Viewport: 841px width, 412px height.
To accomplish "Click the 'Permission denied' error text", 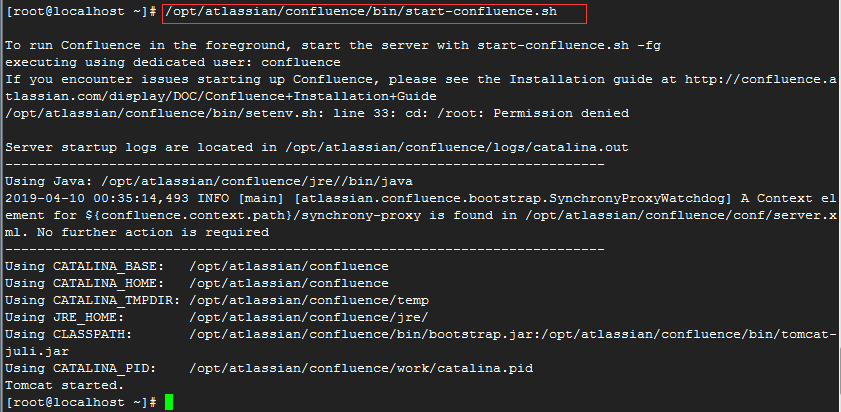I will [562, 114].
